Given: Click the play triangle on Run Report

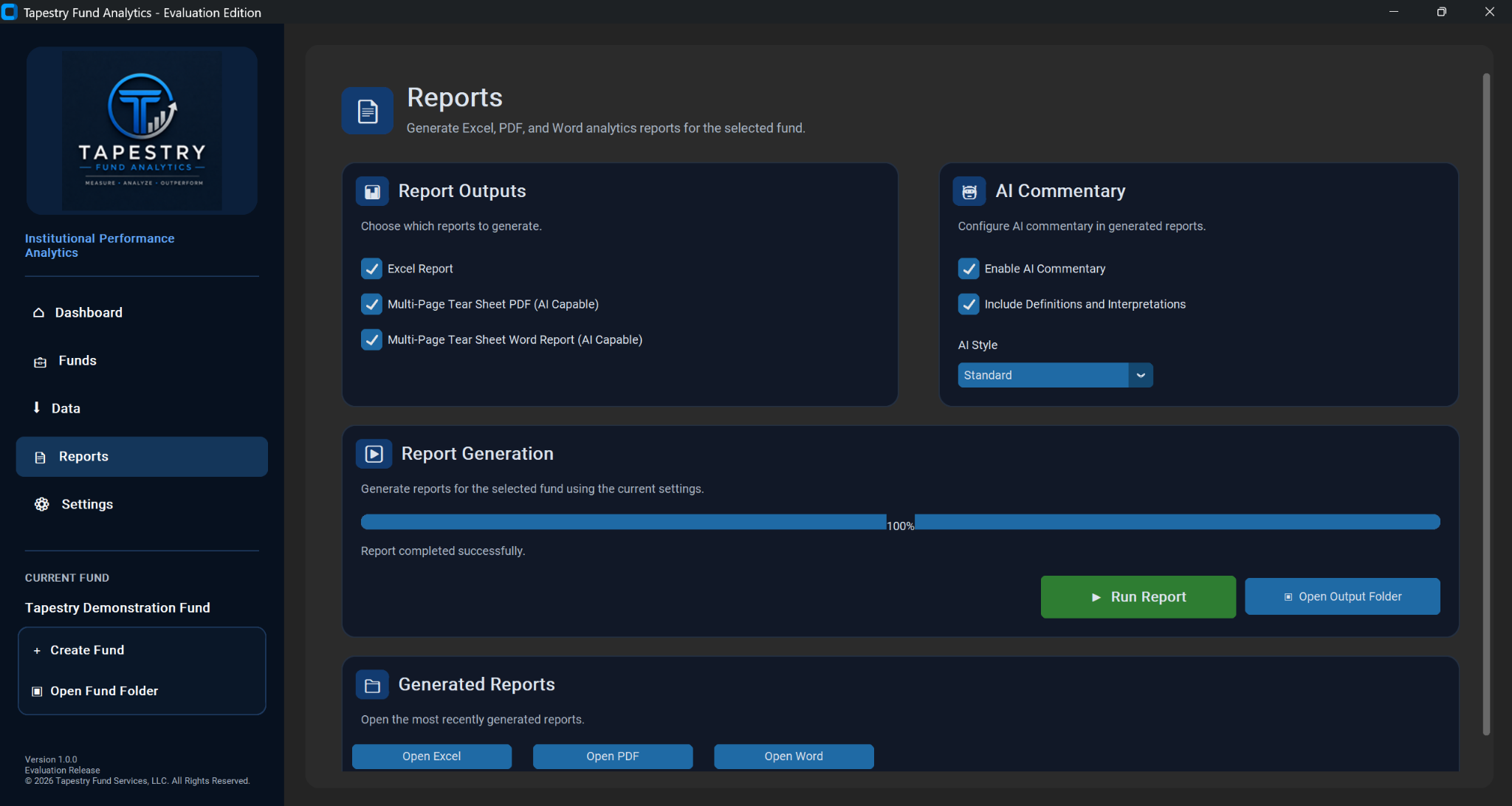Looking at the screenshot, I should [1096, 598].
